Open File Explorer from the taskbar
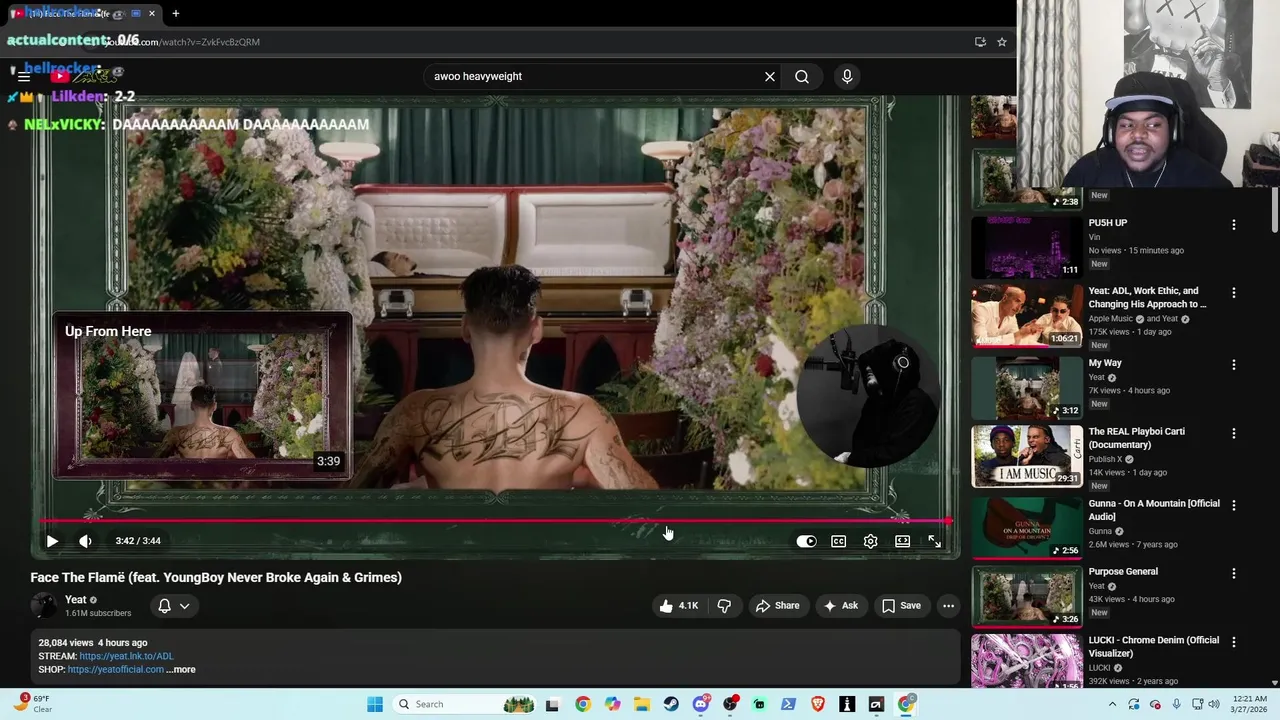1280x720 pixels. coord(642,704)
